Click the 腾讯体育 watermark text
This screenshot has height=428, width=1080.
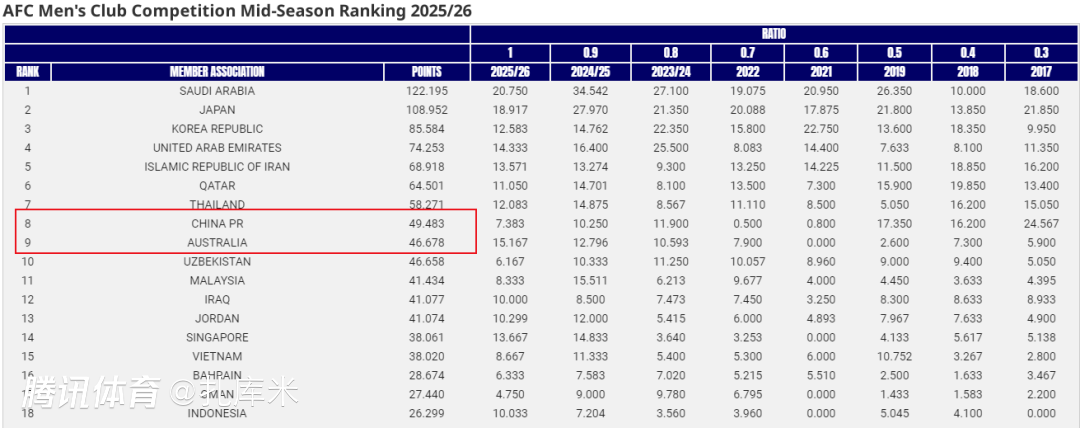click(90, 393)
